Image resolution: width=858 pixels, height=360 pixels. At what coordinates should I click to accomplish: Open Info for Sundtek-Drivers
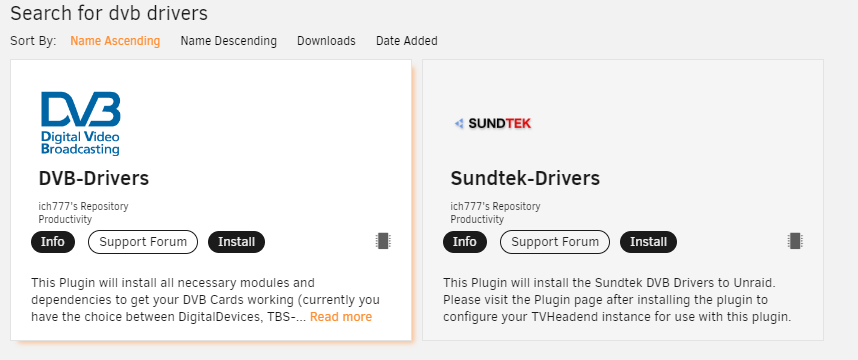(x=465, y=242)
